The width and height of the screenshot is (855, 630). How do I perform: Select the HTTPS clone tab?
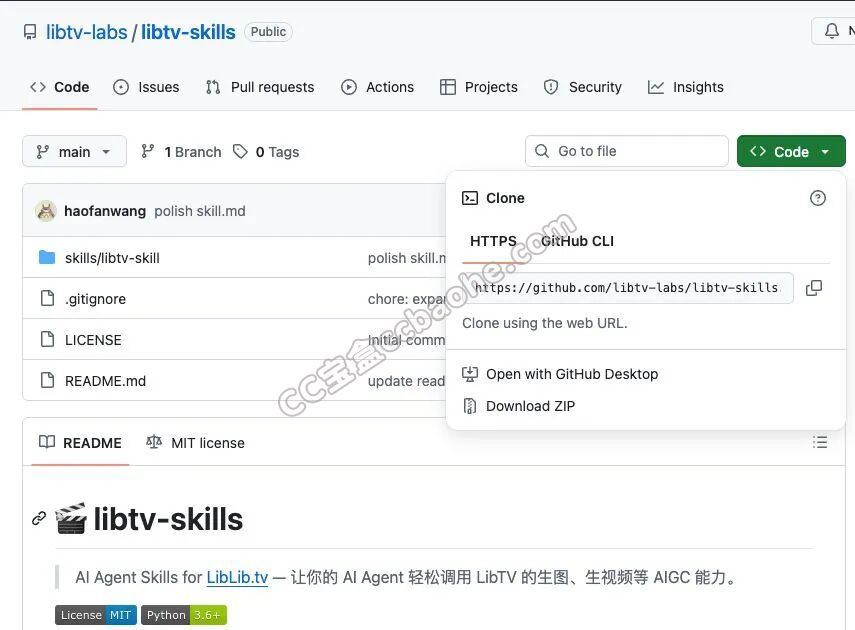coord(493,241)
